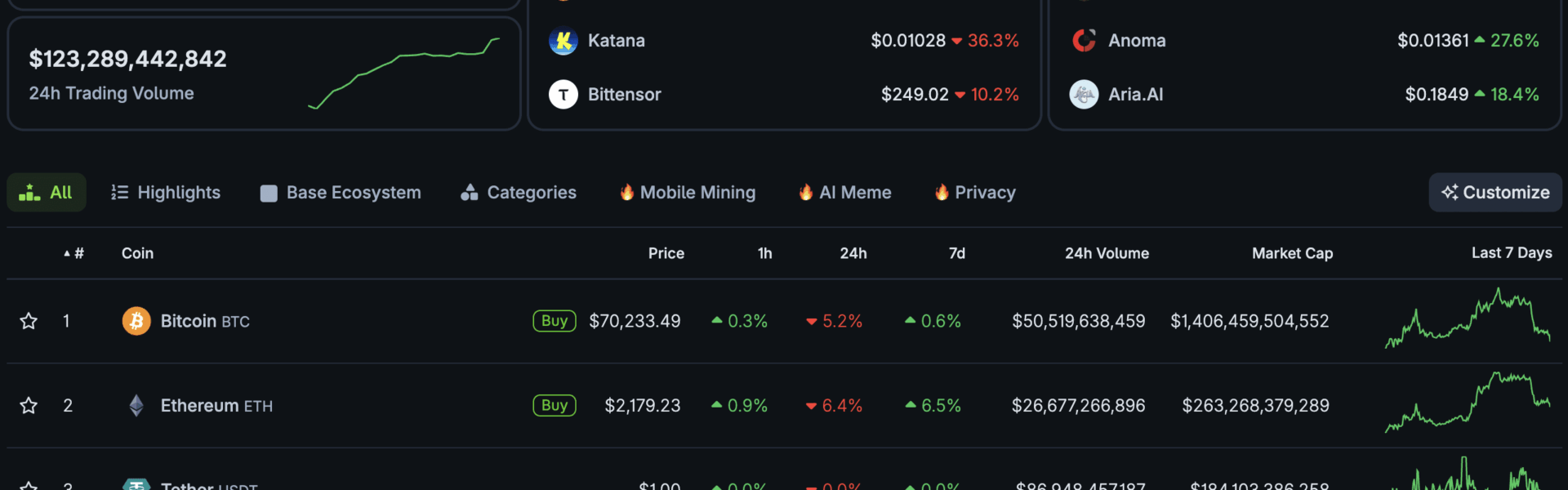Click the Bitcoin coin logo icon
1568x490 pixels.
(x=136, y=321)
